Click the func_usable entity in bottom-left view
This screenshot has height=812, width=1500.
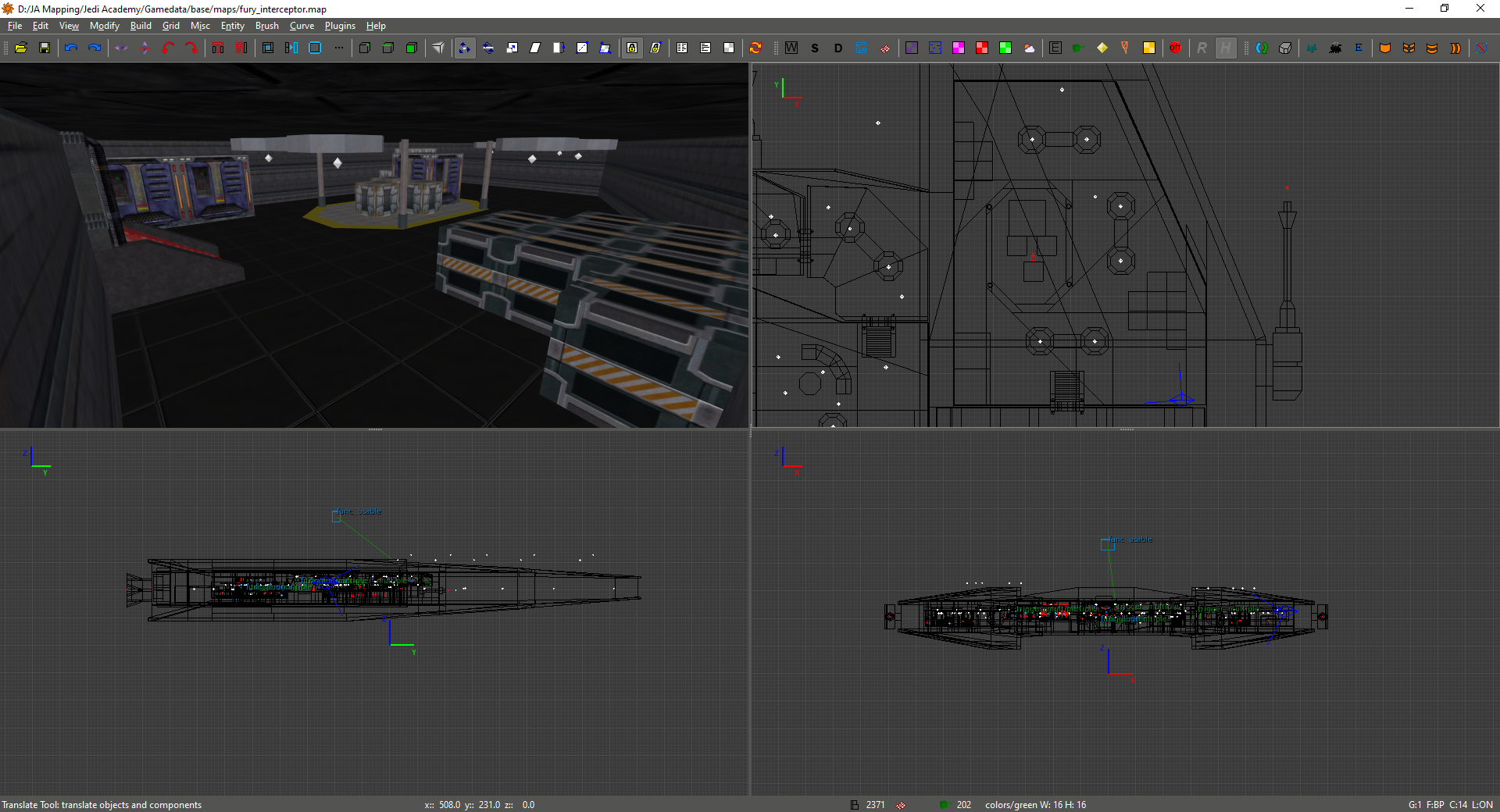(337, 516)
